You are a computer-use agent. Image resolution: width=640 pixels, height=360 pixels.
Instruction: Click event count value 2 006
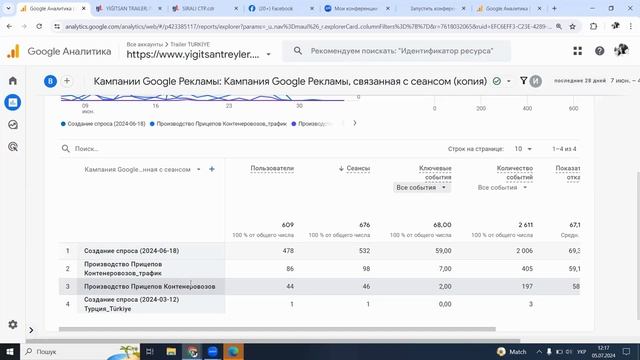(x=524, y=251)
